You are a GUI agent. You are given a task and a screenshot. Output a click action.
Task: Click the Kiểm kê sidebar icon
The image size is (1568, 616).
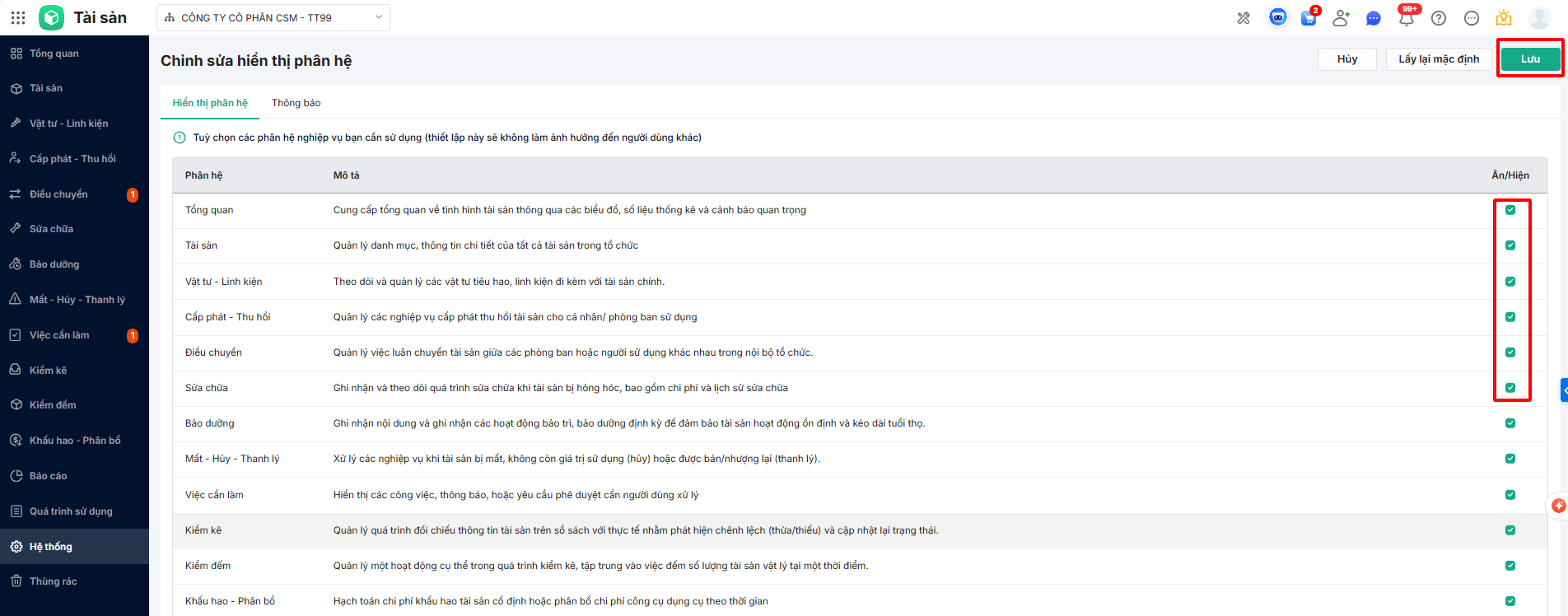[x=16, y=371]
